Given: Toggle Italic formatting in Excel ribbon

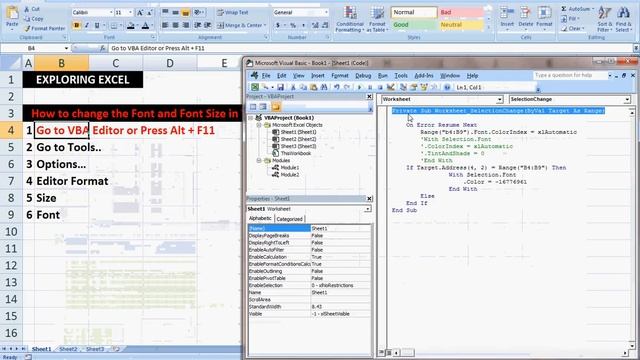Looking at the screenshot, I should [87, 26].
